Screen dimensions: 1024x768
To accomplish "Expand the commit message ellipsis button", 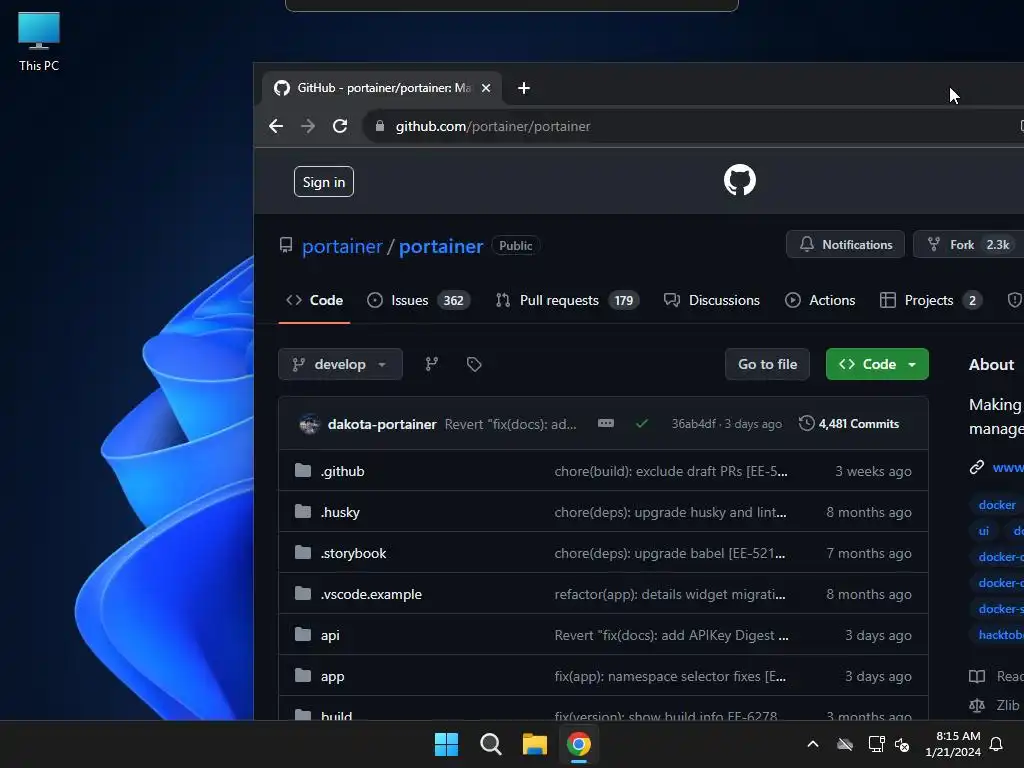I will point(606,424).
